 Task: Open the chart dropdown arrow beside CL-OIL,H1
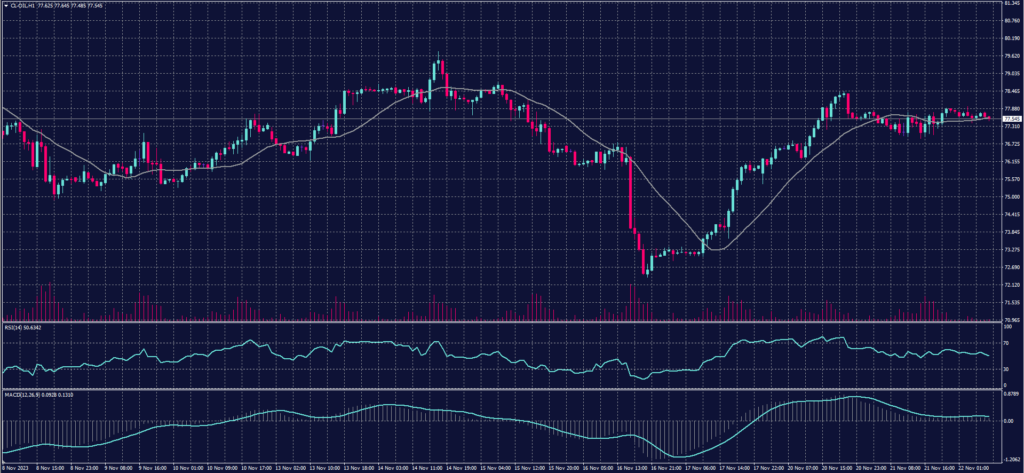coord(4,4)
